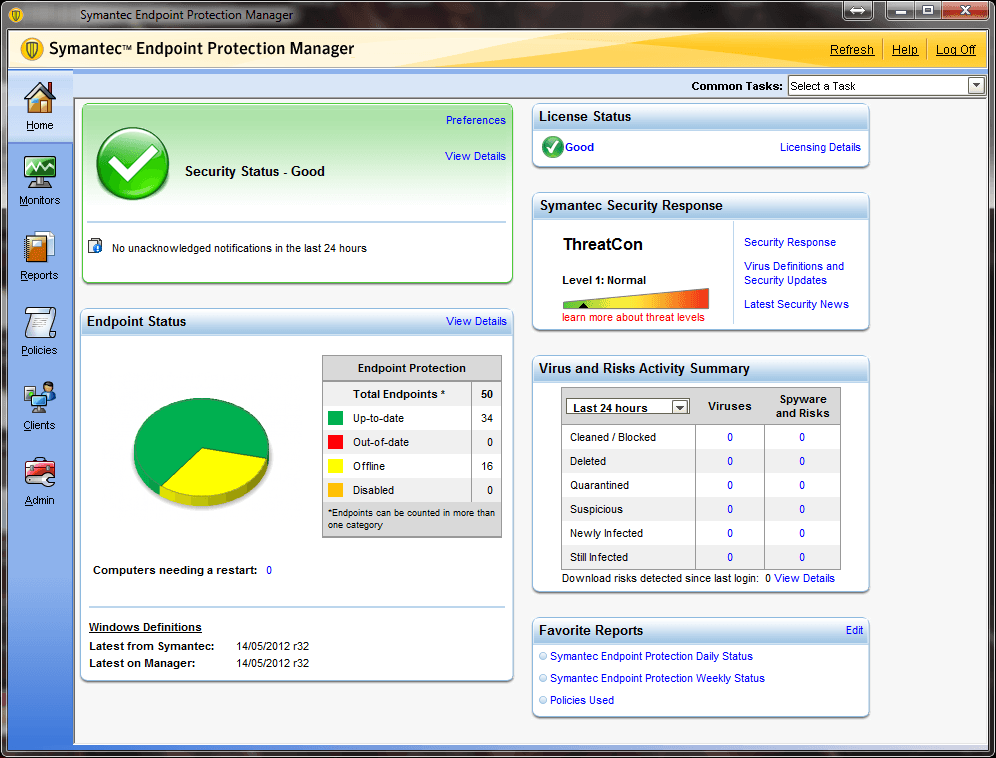
Task: Click the green Up-to-date legend swatch
Action: click(335, 418)
